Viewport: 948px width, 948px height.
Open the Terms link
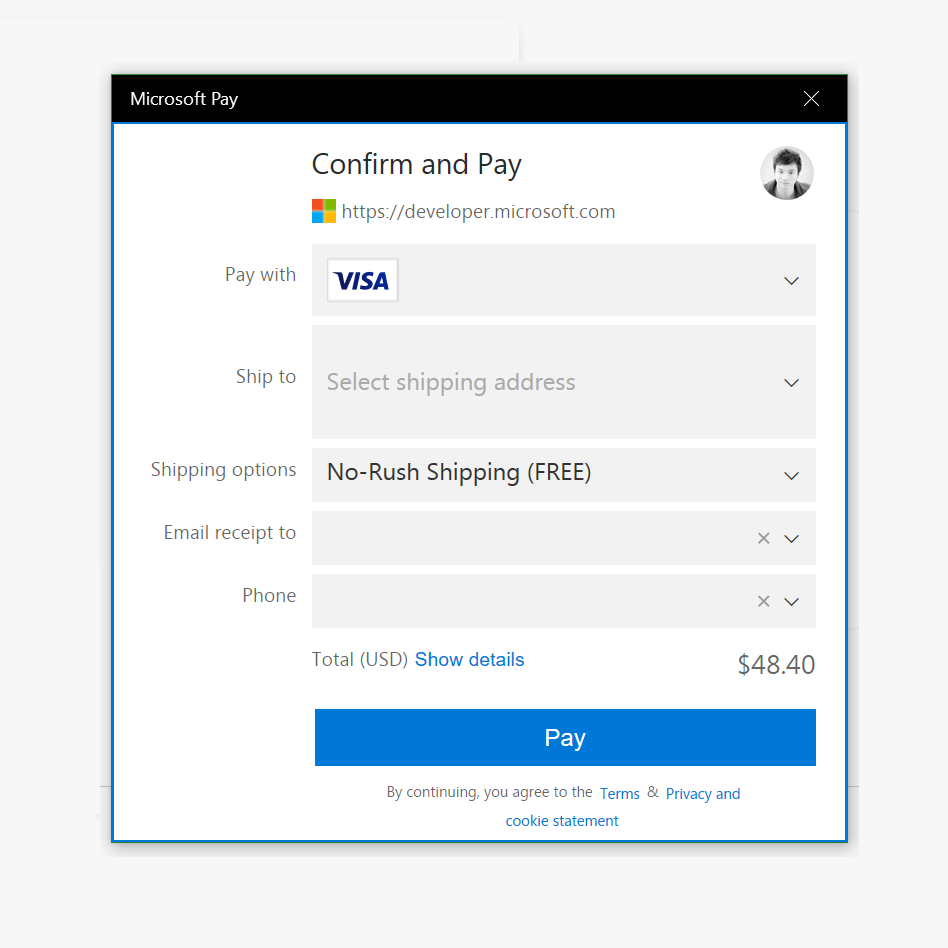[619, 794]
